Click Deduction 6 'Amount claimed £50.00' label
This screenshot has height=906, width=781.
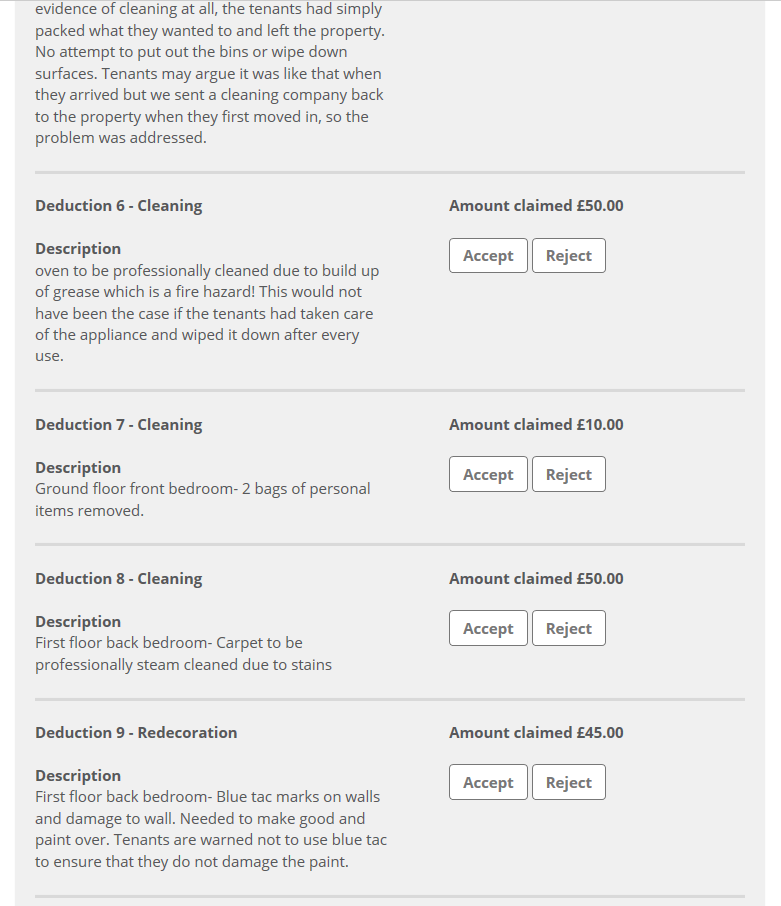[536, 206]
